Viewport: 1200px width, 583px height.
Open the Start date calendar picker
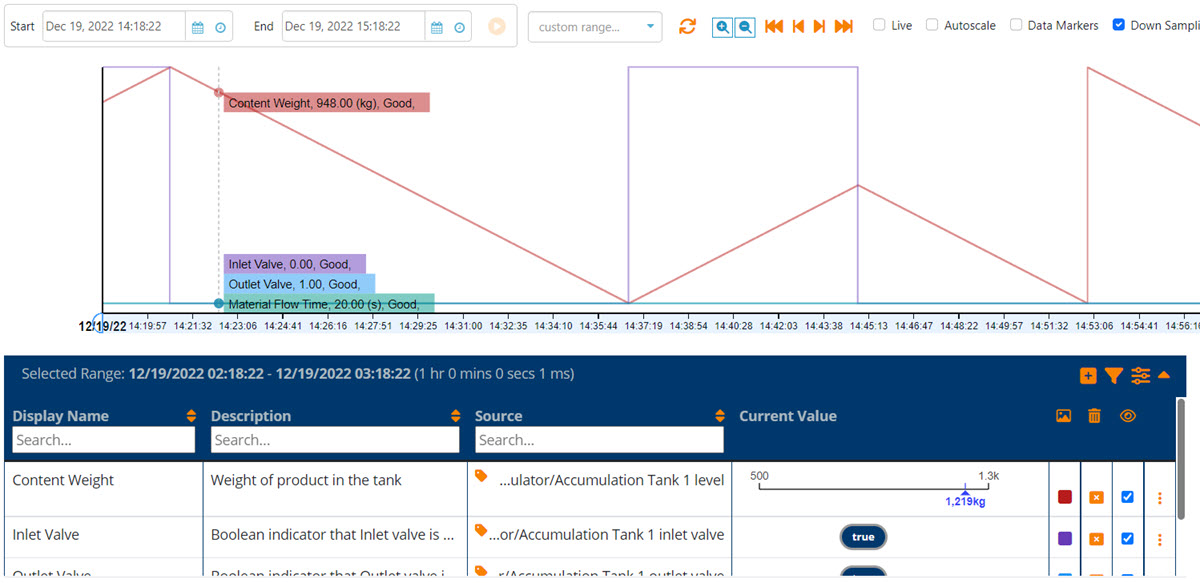point(198,28)
